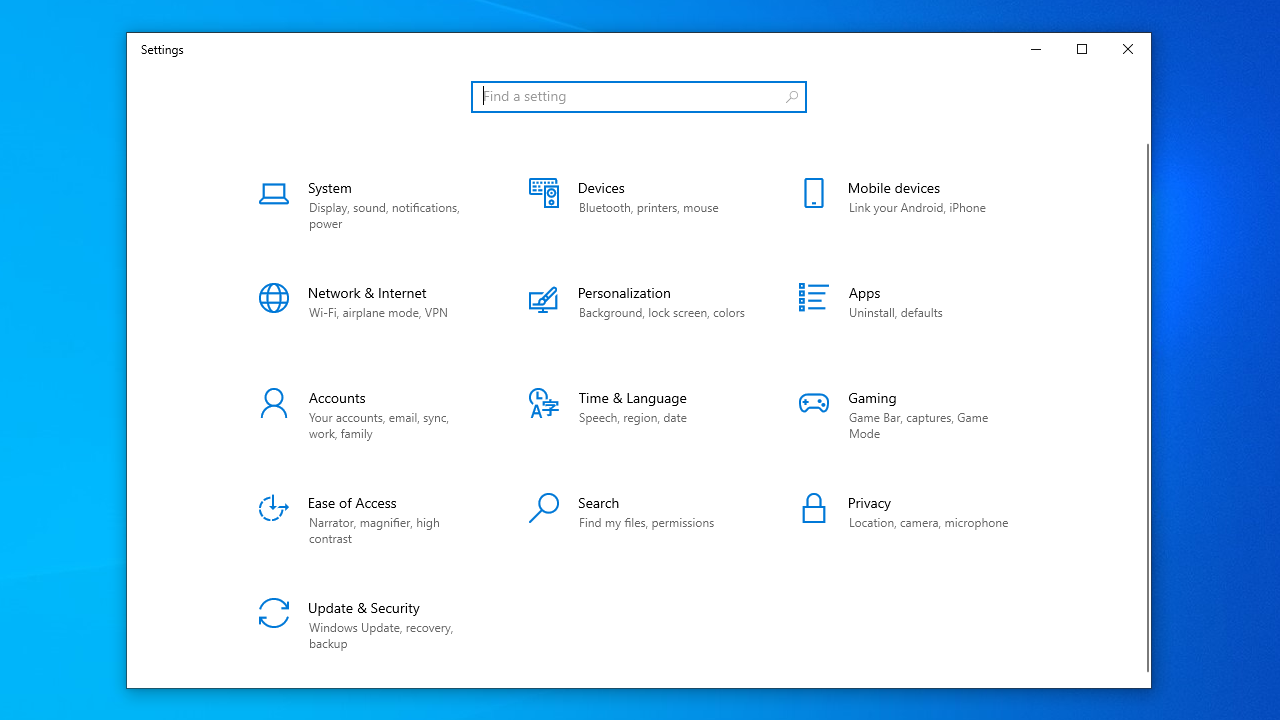Click the Search magnifier category icon
Image resolution: width=1280 pixels, height=720 pixels.
pyautogui.click(x=543, y=508)
